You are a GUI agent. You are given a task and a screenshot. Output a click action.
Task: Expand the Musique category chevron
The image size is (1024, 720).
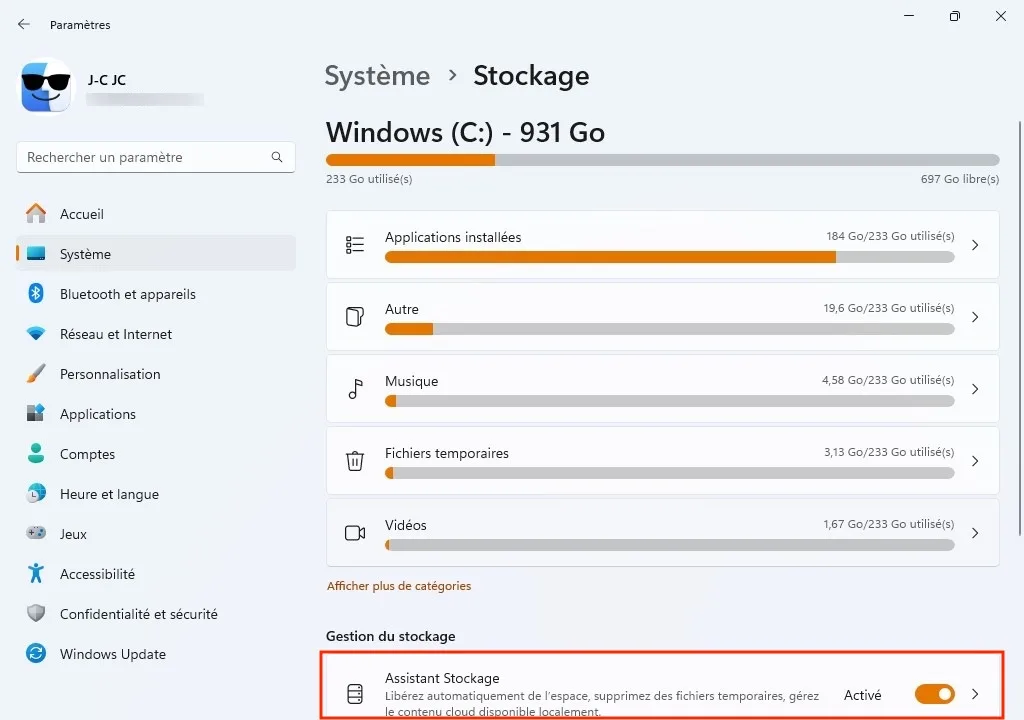975,389
